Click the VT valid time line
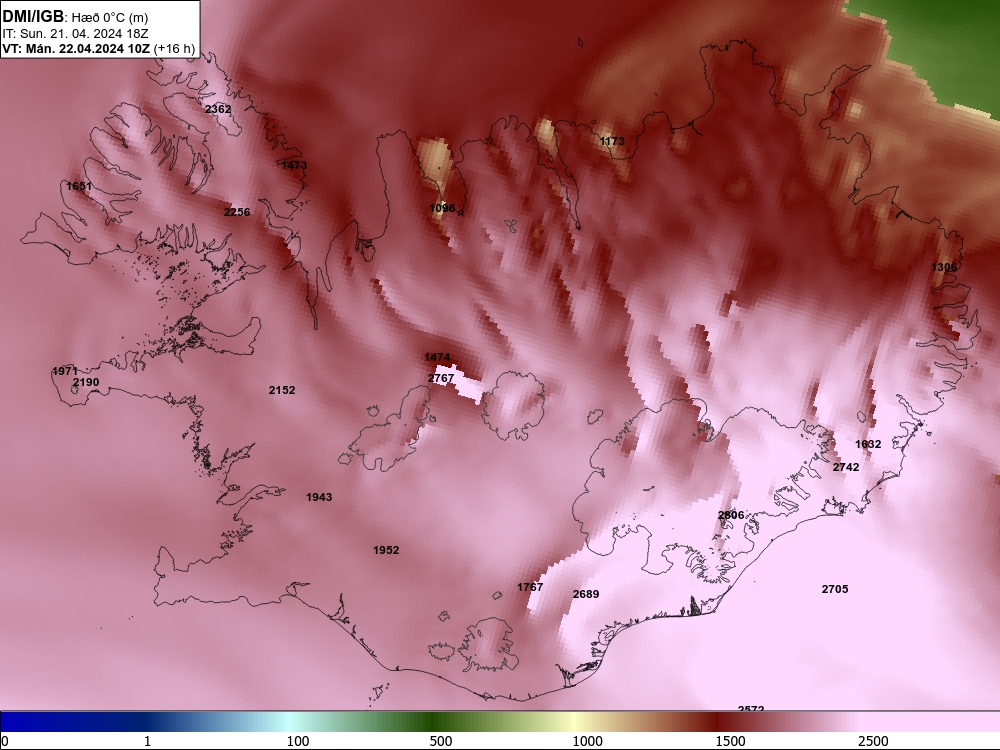This screenshot has width=1000, height=750. (x=99, y=48)
